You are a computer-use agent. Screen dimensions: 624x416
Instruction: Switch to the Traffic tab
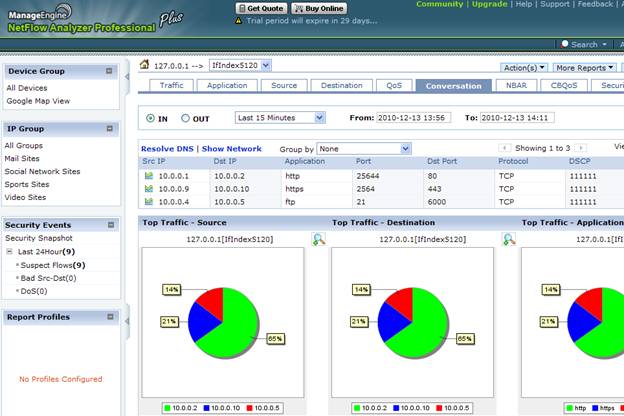172,85
